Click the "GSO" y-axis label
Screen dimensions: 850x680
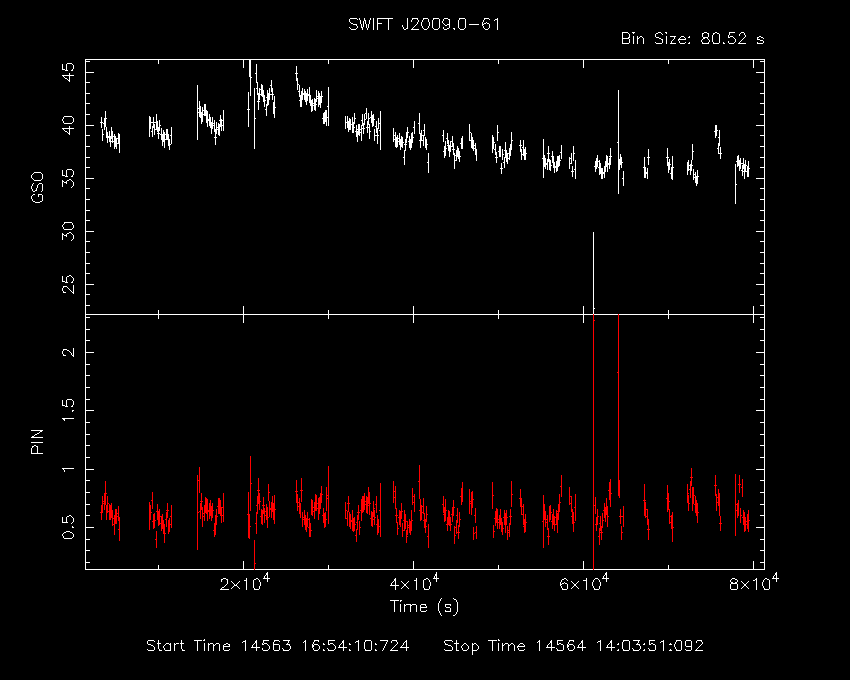pyautogui.click(x=37, y=187)
